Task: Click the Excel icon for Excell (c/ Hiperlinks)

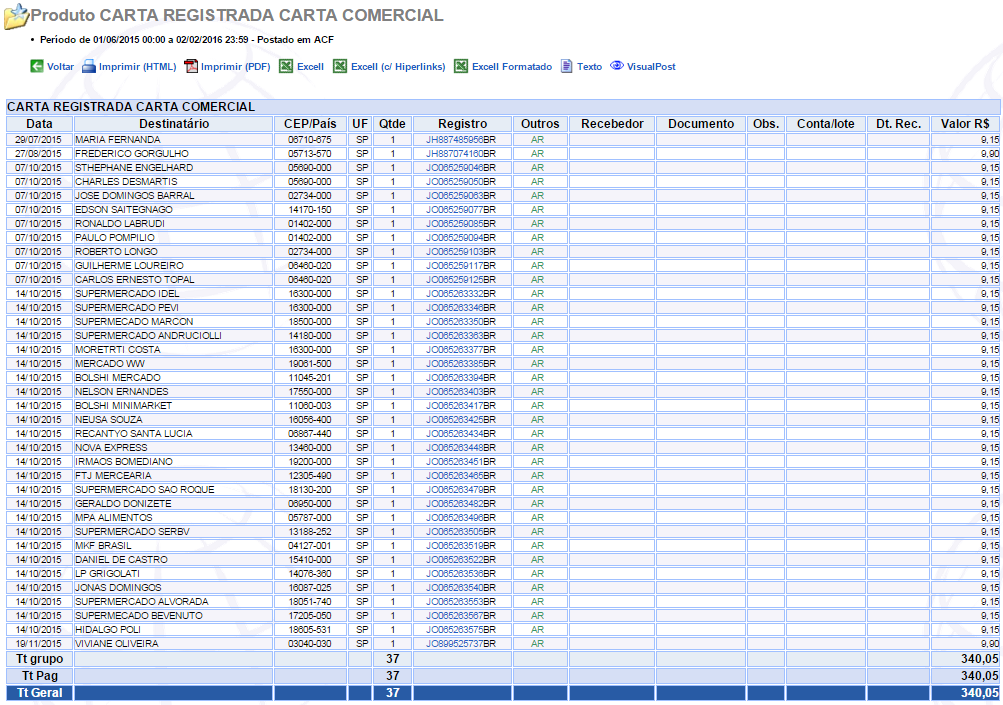Action: click(340, 67)
